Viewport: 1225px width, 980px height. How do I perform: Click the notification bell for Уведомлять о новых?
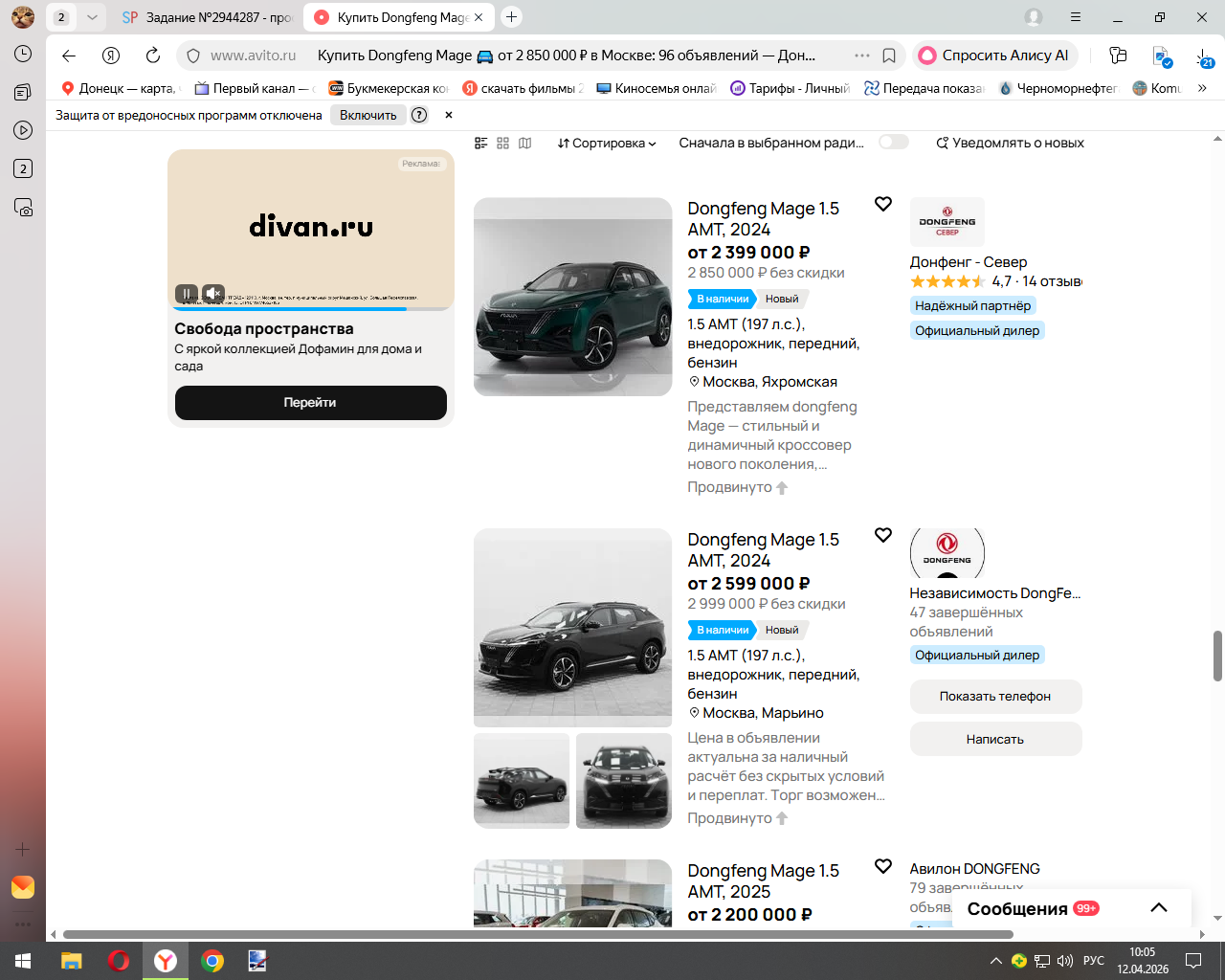[x=942, y=143]
